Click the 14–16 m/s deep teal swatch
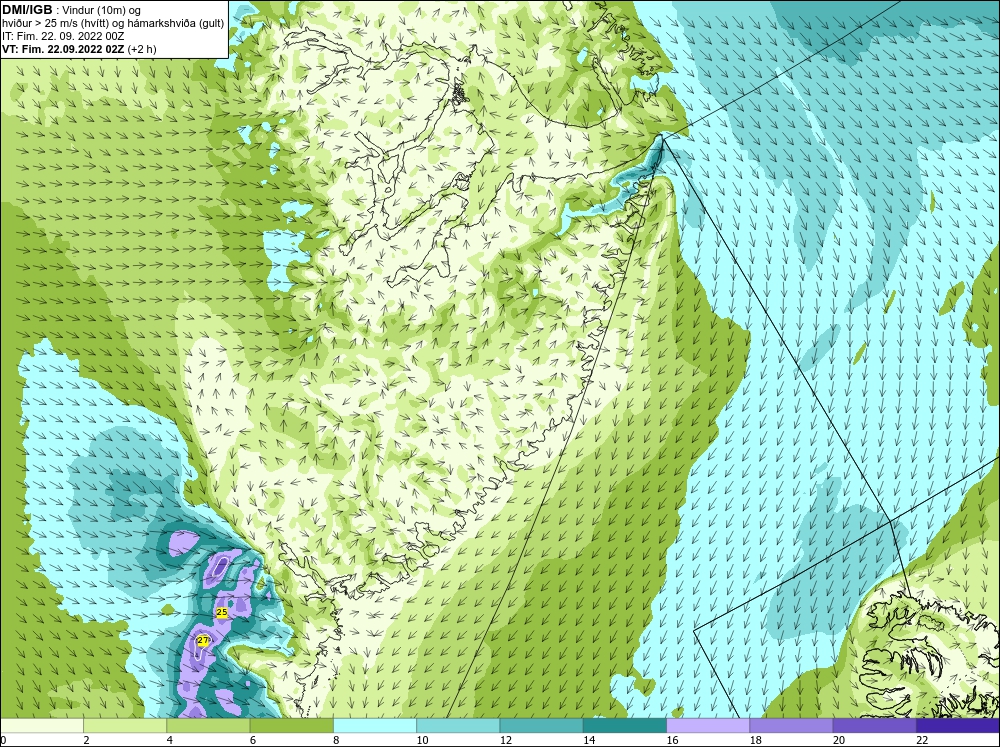1000x747 pixels. [x=624, y=726]
